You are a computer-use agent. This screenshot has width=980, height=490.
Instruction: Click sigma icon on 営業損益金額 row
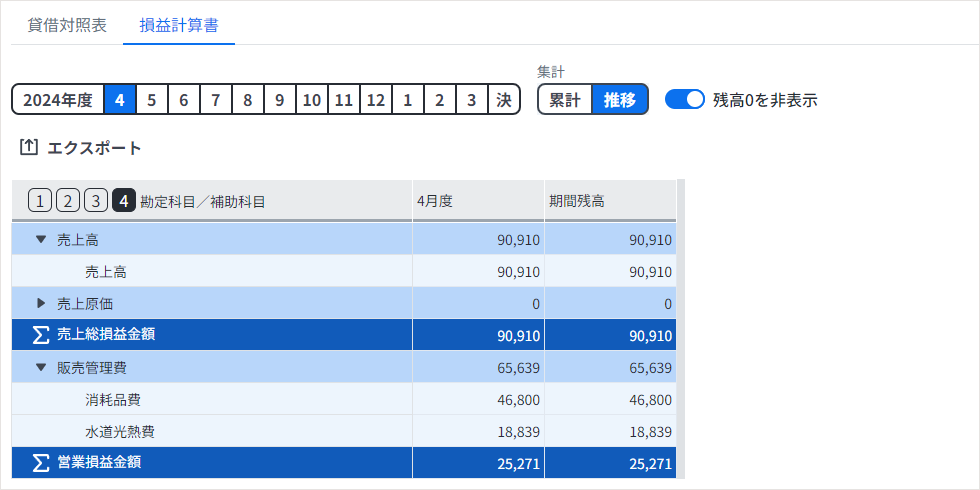41,463
